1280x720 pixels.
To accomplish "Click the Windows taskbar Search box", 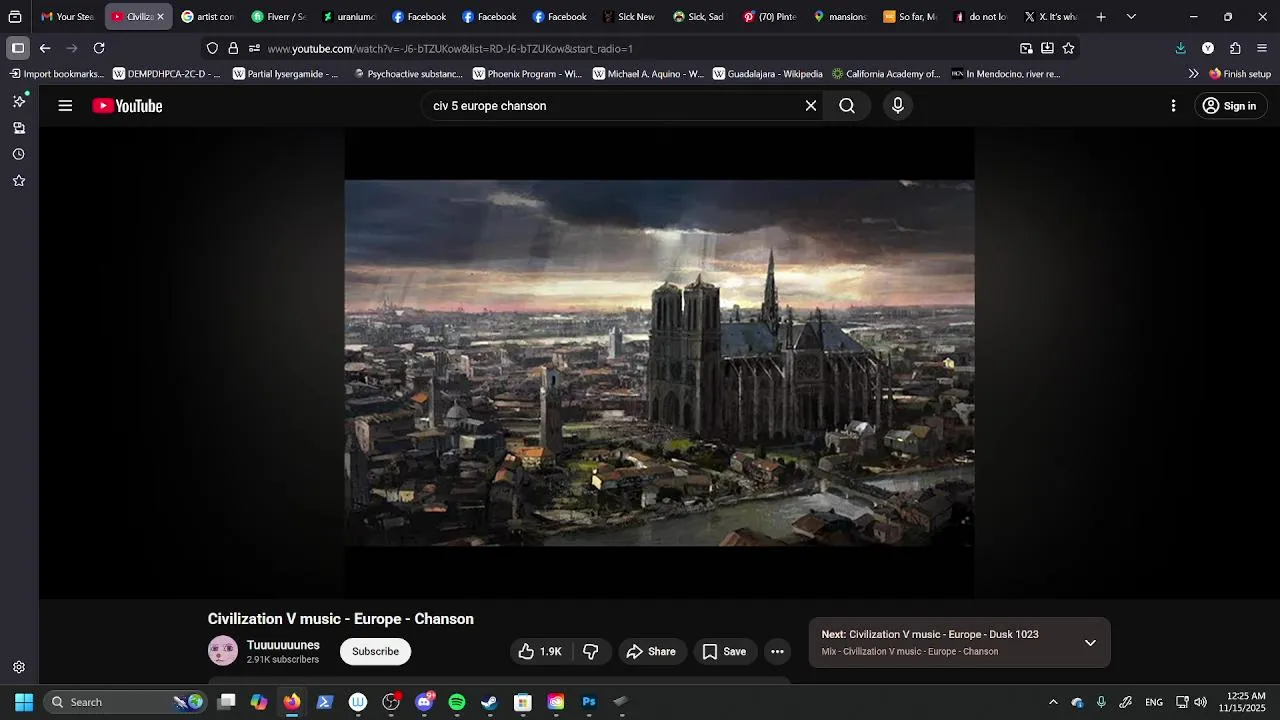I will coord(126,702).
